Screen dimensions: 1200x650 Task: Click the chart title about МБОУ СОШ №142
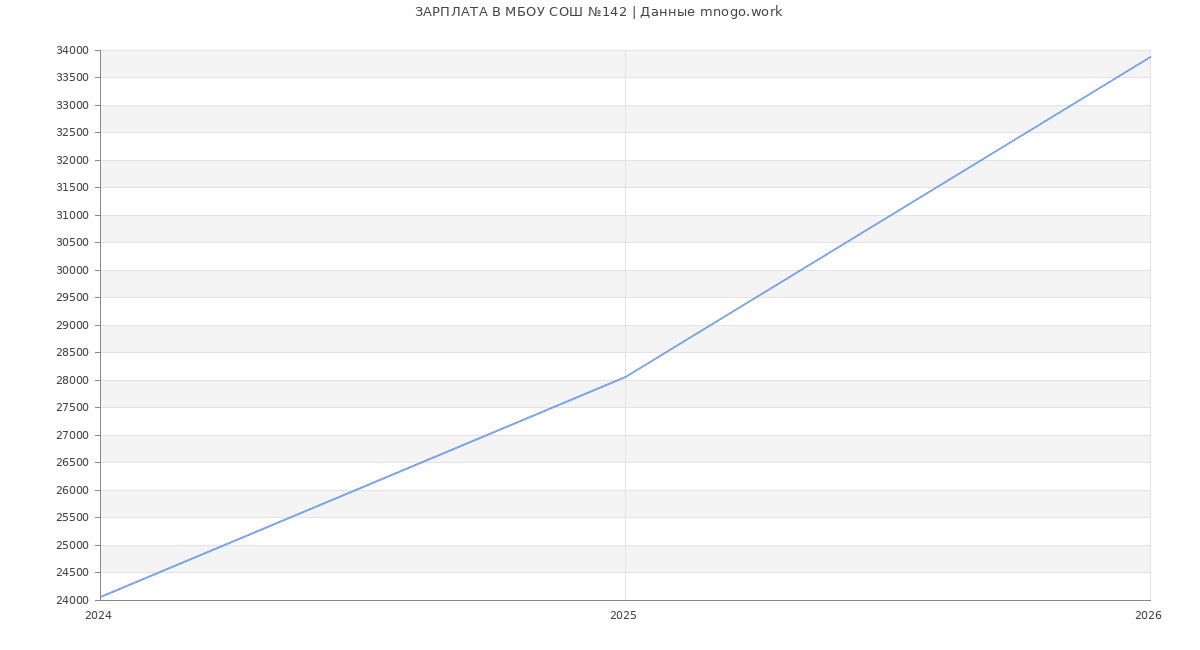pos(598,12)
